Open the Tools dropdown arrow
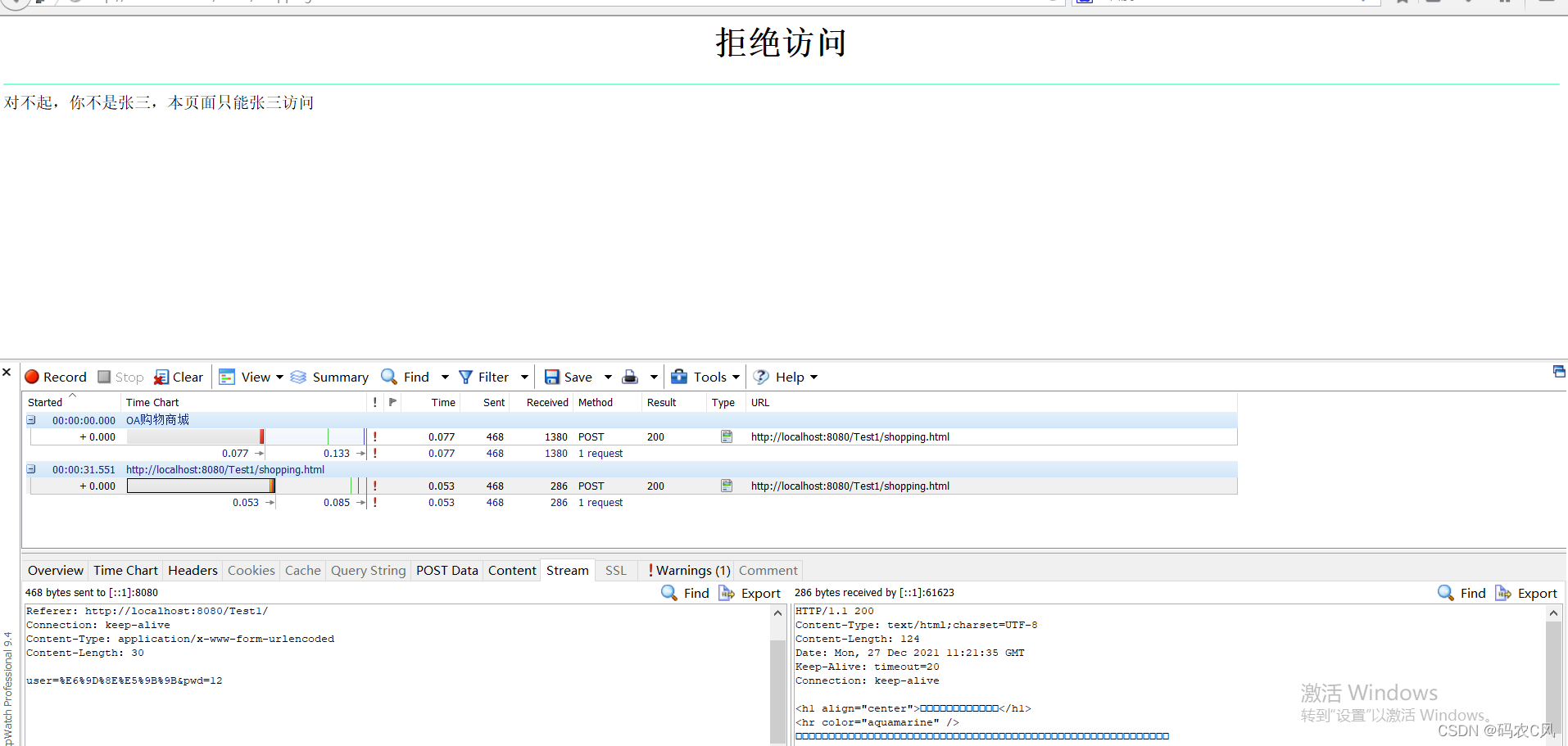Viewport: 1568px width, 746px height. [x=736, y=378]
